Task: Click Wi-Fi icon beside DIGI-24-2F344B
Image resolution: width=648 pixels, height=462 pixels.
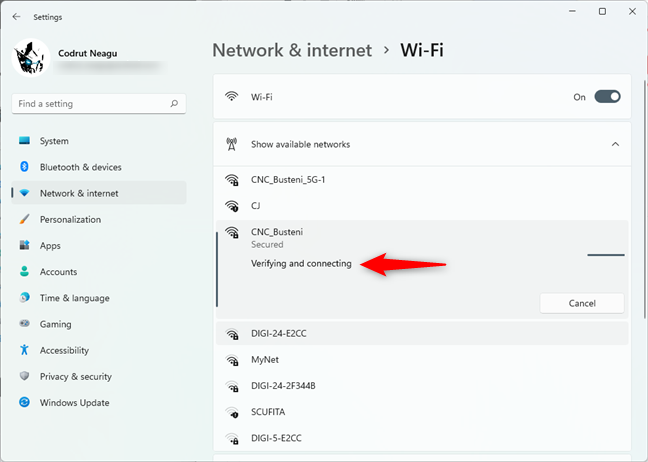Action: click(x=232, y=386)
